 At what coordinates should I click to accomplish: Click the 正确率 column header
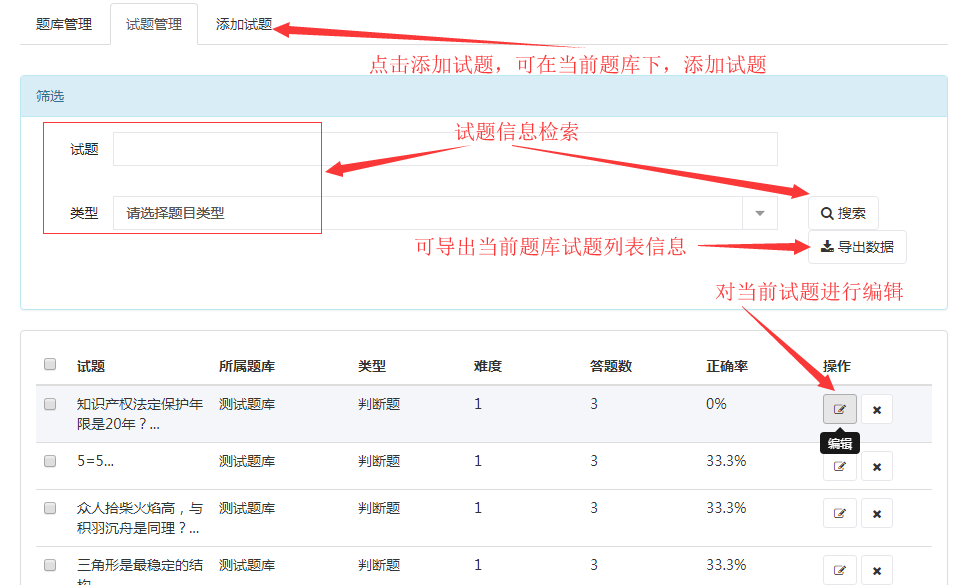coord(727,366)
